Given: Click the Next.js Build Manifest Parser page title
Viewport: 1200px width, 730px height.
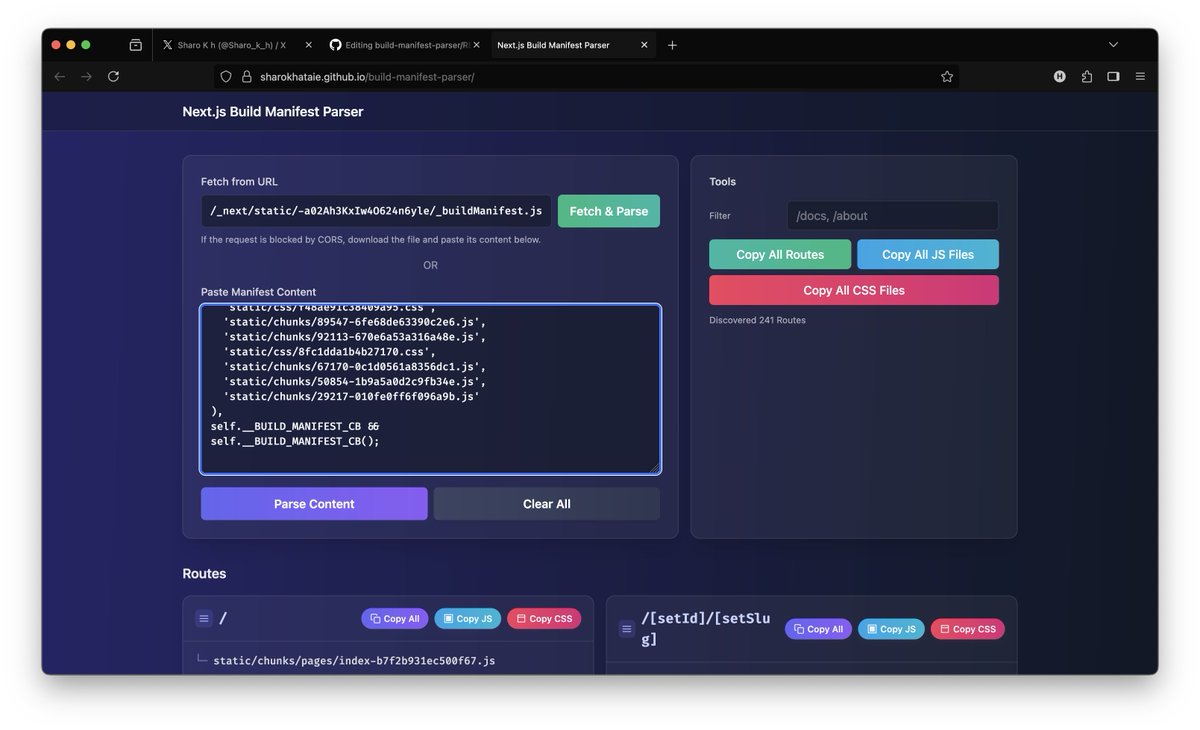Looking at the screenshot, I should coord(273,112).
